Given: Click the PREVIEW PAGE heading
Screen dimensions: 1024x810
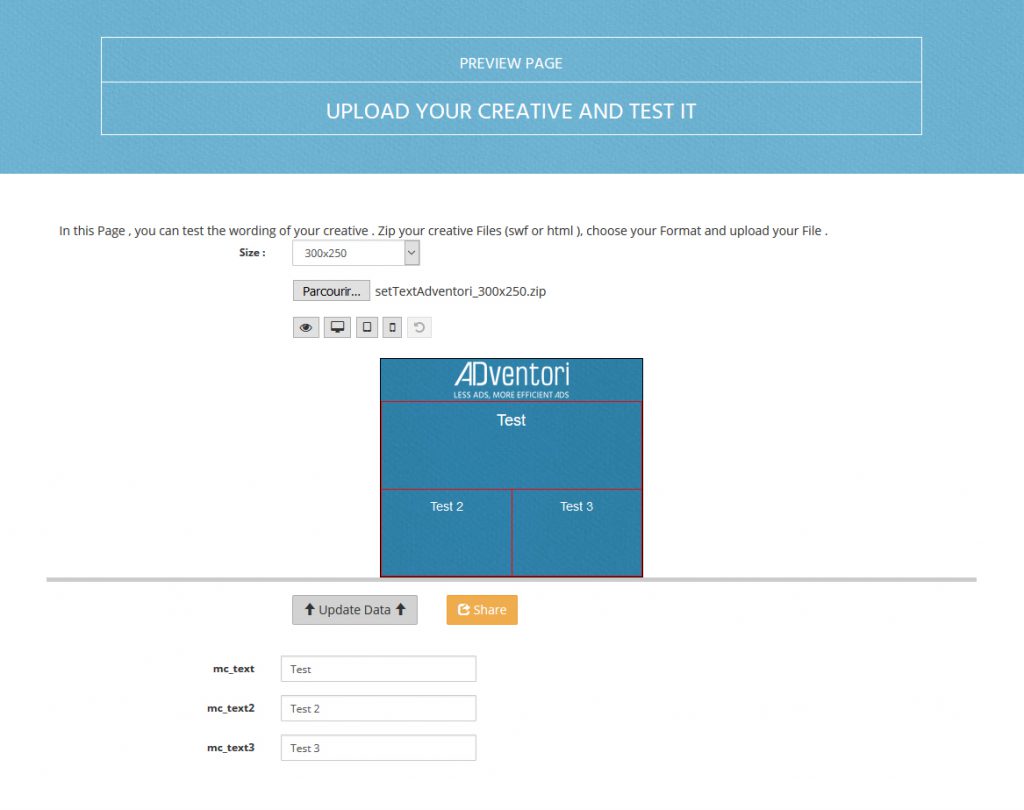Looking at the screenshot, I should click(x=511, y=63).
